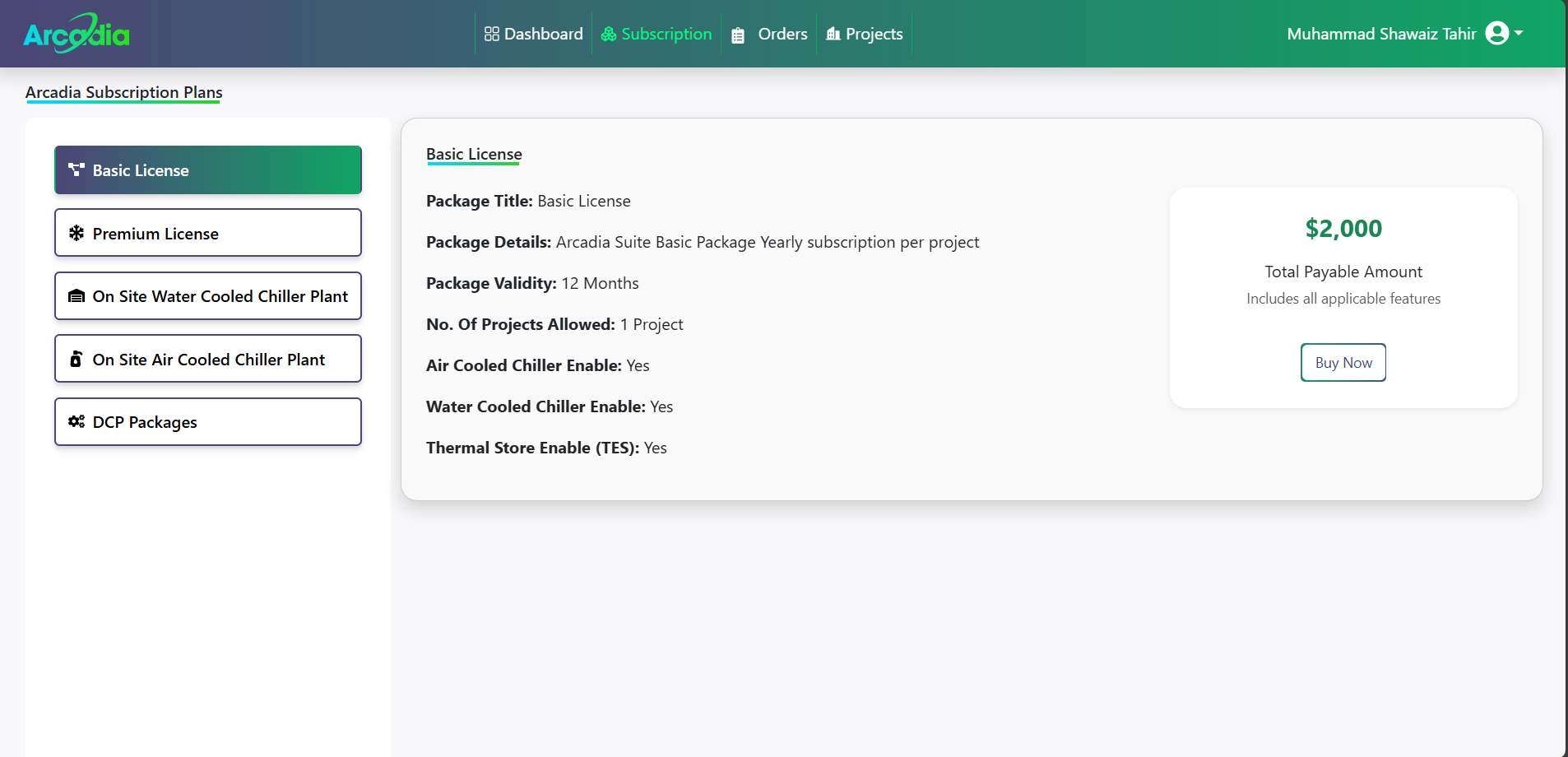Open the Projects menu item
Image resolution: width=1568 pixels, height=757 pixels.
[x=874, y=34]
